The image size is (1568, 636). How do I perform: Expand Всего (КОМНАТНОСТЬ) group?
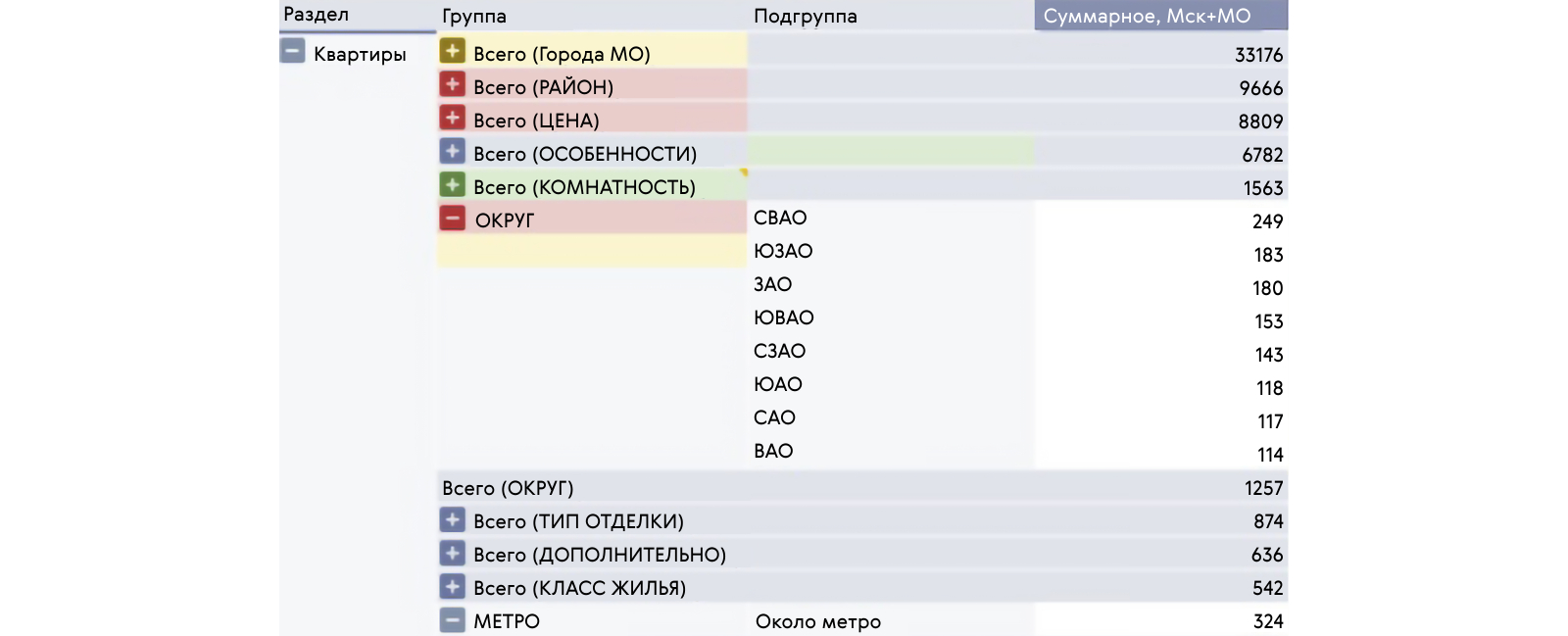tap(452, 185)
